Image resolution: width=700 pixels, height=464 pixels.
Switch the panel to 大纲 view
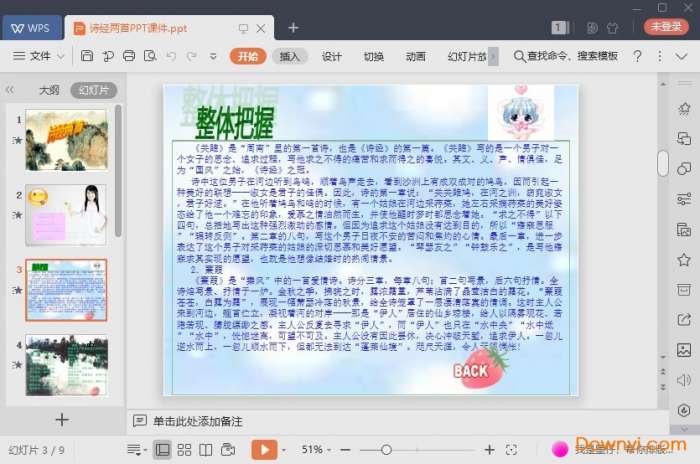(x=49, y=90)
